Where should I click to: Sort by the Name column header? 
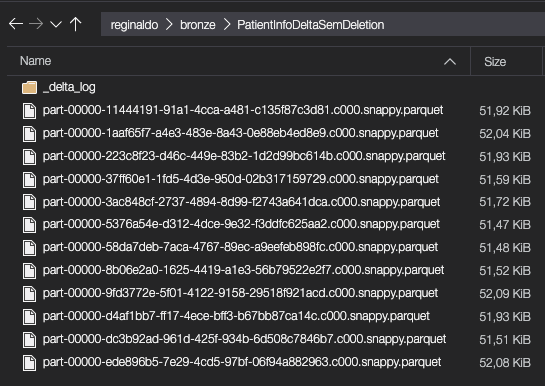click(35, 61)
